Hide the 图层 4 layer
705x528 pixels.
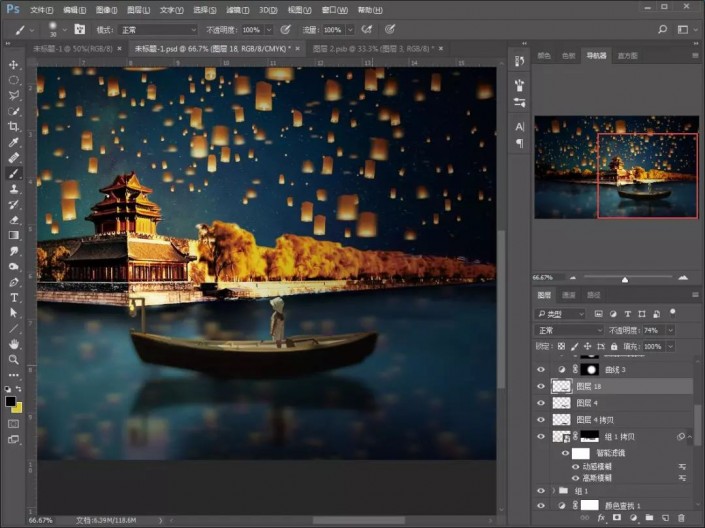click(x=541, y=403)
